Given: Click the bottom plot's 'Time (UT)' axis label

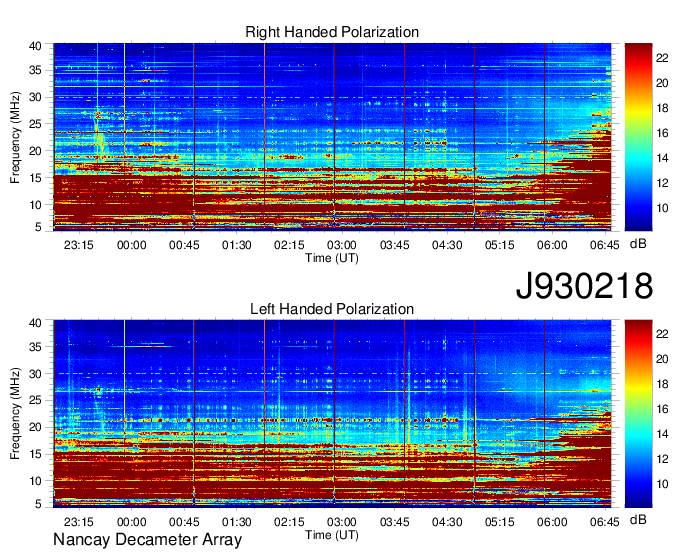Looking at the screenshot, I should (332, 535).
